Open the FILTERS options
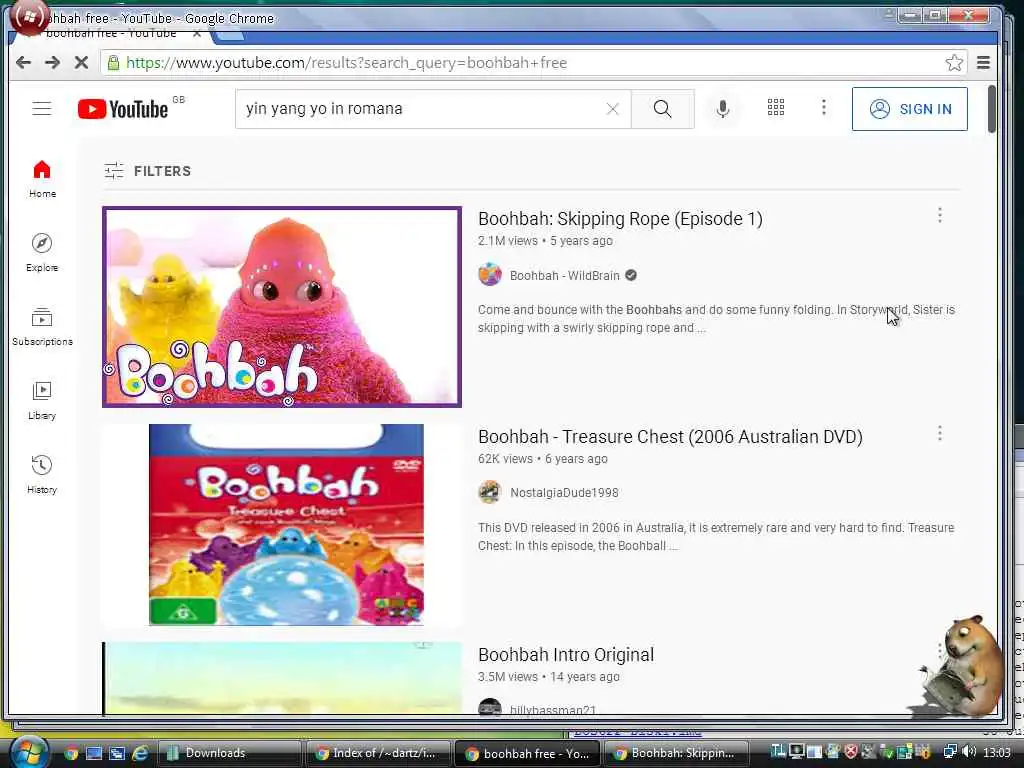Screen dimensions: 1024x768 (148, 171)
